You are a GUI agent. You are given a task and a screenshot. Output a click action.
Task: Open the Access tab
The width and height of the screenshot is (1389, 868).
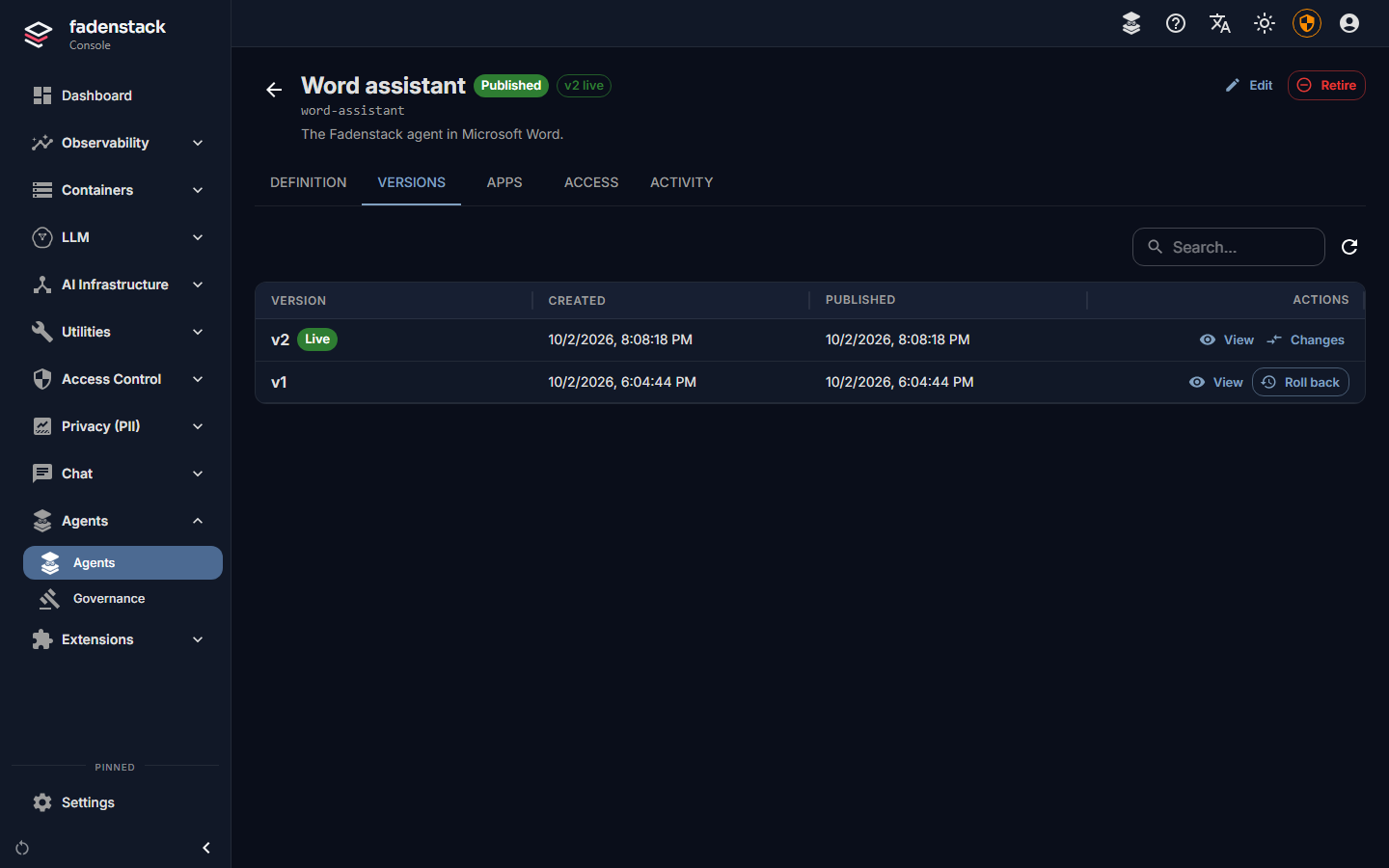click(x=591, y=182)
